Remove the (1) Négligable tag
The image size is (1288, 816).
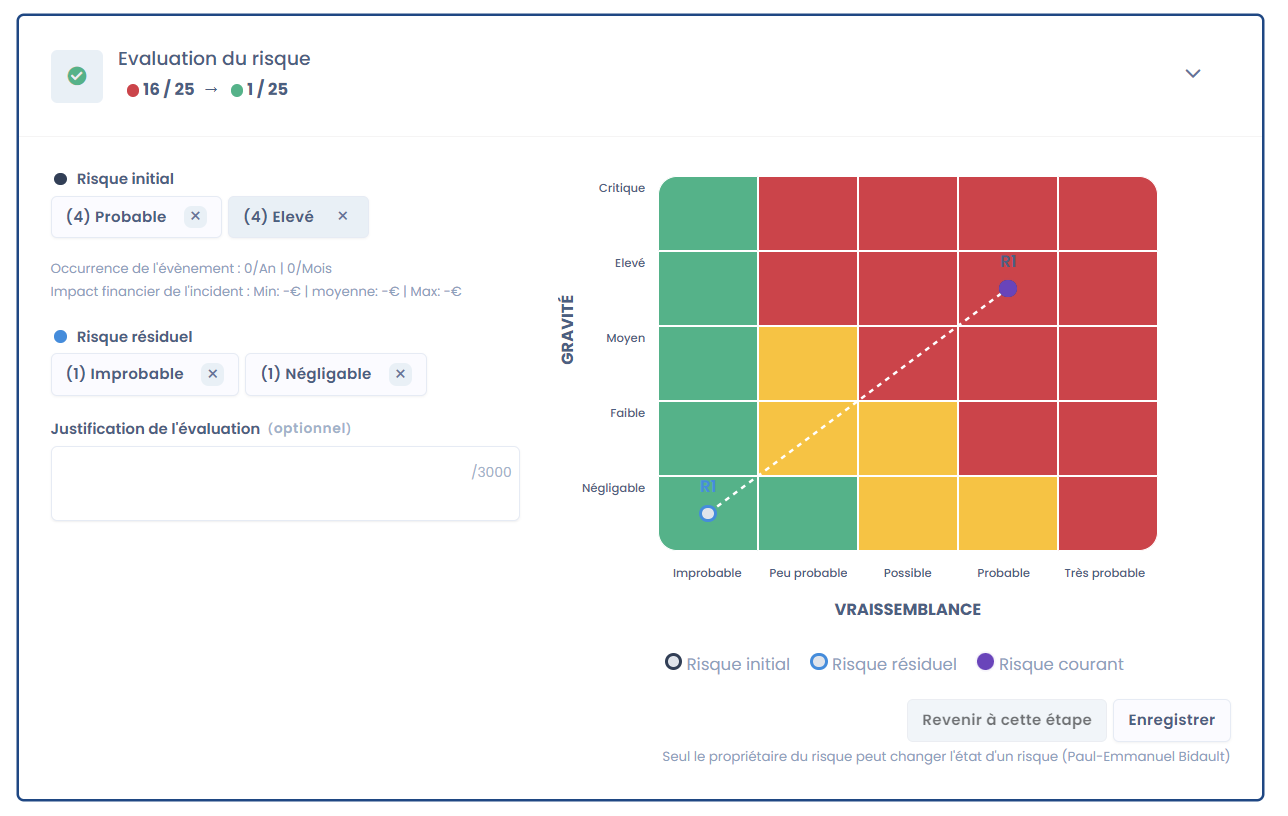[400, 374]
